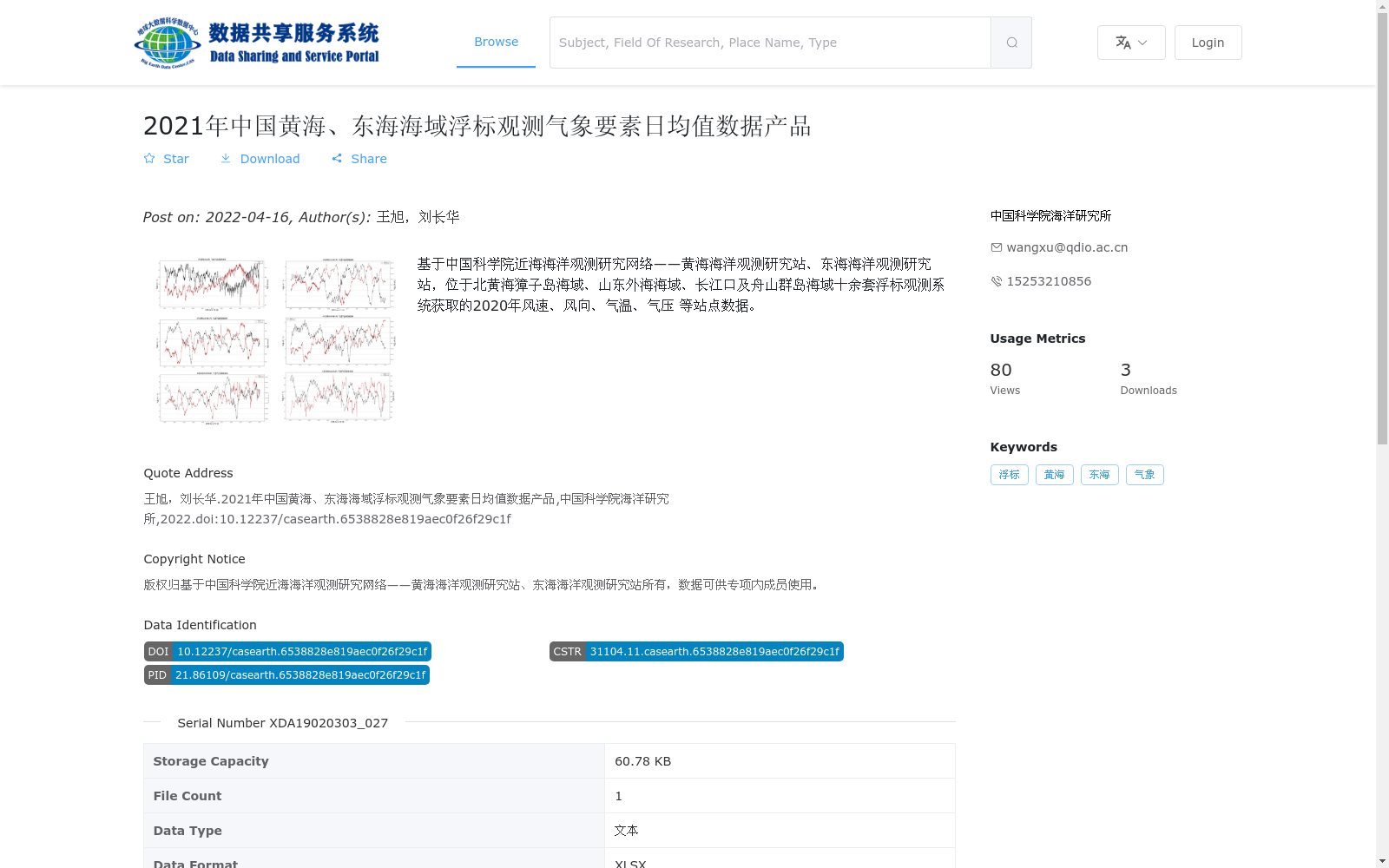Viewport: 1389px width, 868px height.
Task: Click the Share link text
Action: 369,159
